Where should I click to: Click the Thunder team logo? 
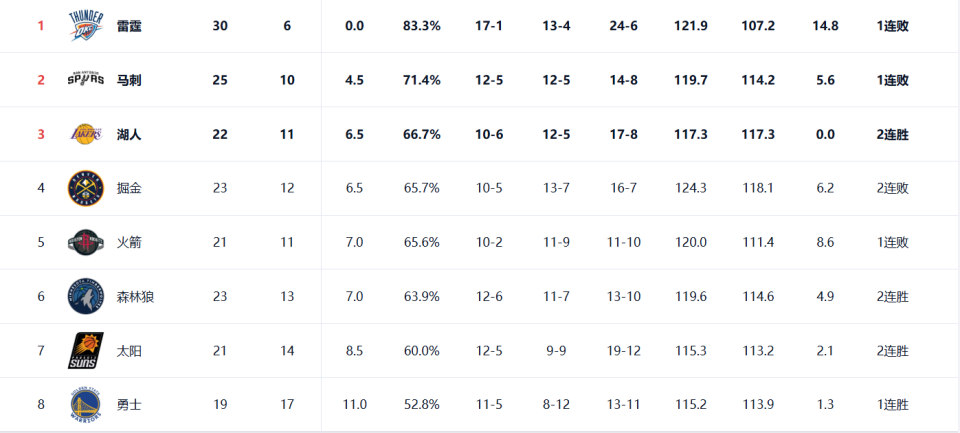pyautogui.click(x=85, y=26)
